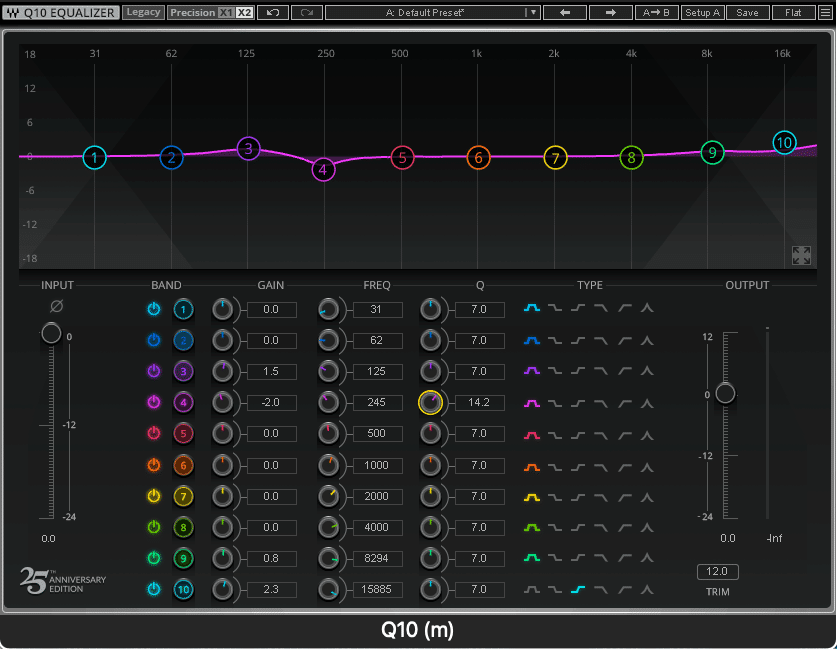The height and width of the screenshot is (649, 837).
Task: Click band 4 Q value field 14.2
Action: coord(479,402)
